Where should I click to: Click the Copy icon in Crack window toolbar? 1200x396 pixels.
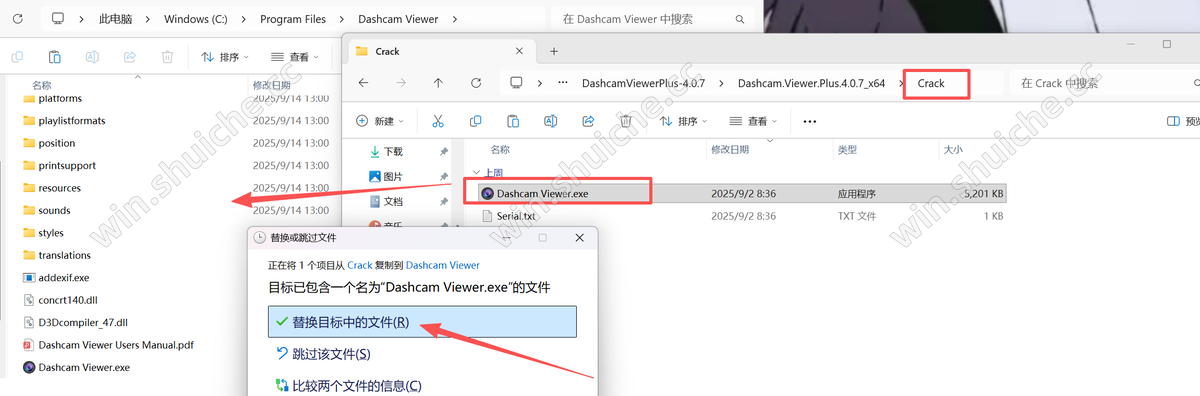475,121
